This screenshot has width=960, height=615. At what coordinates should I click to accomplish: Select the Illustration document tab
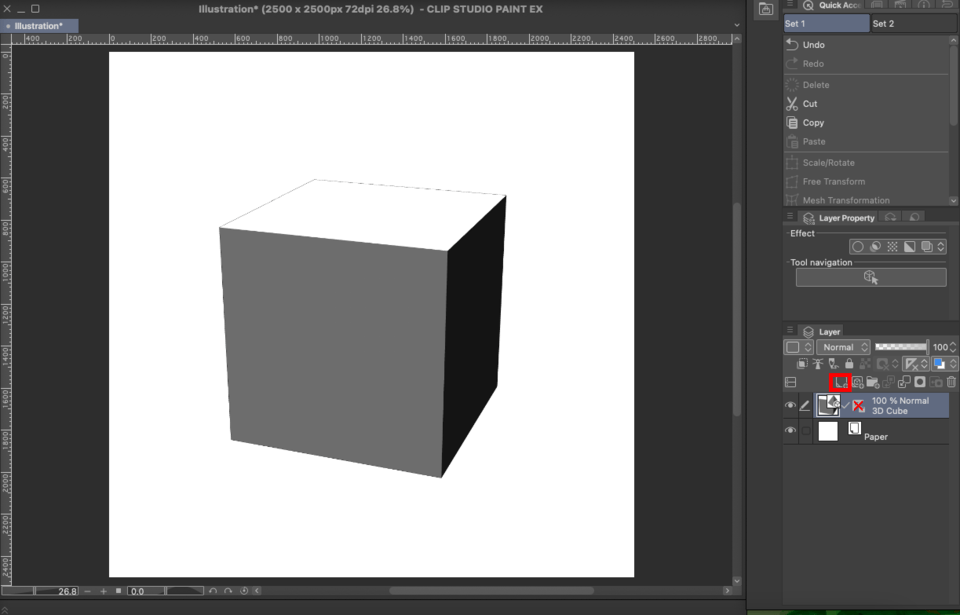pos(39,26)
